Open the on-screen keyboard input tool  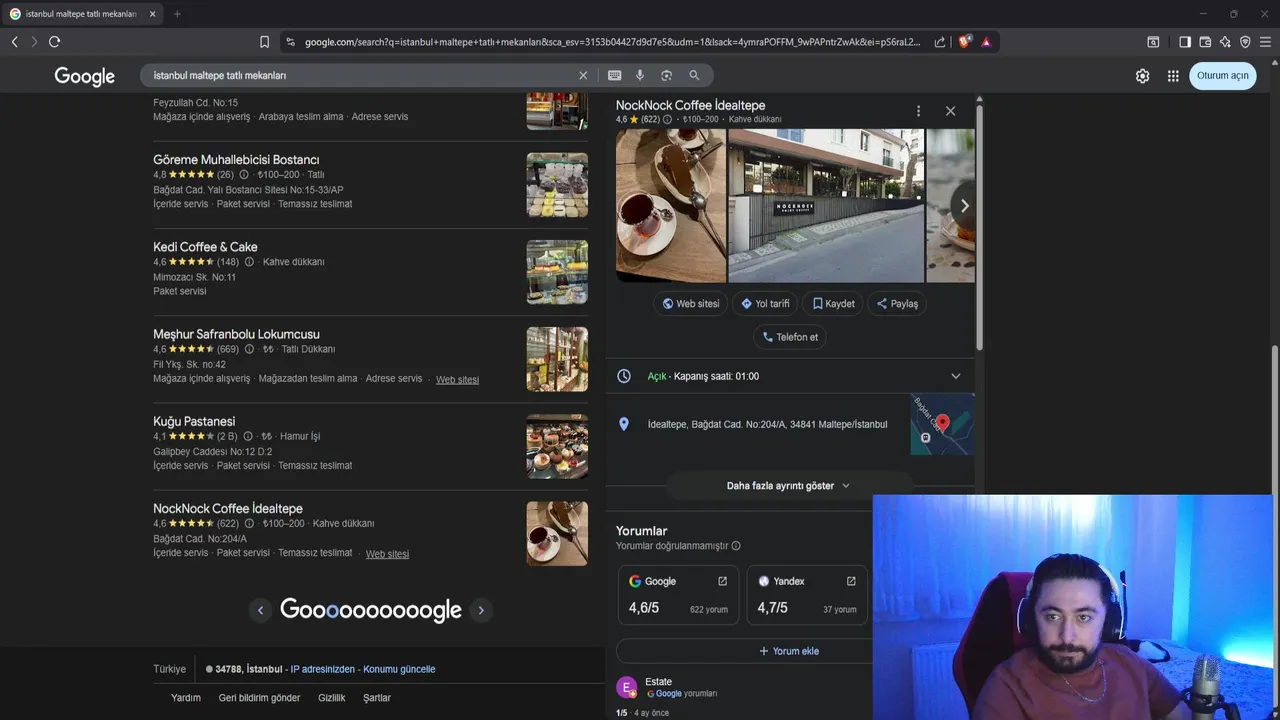tap(614, 75)
